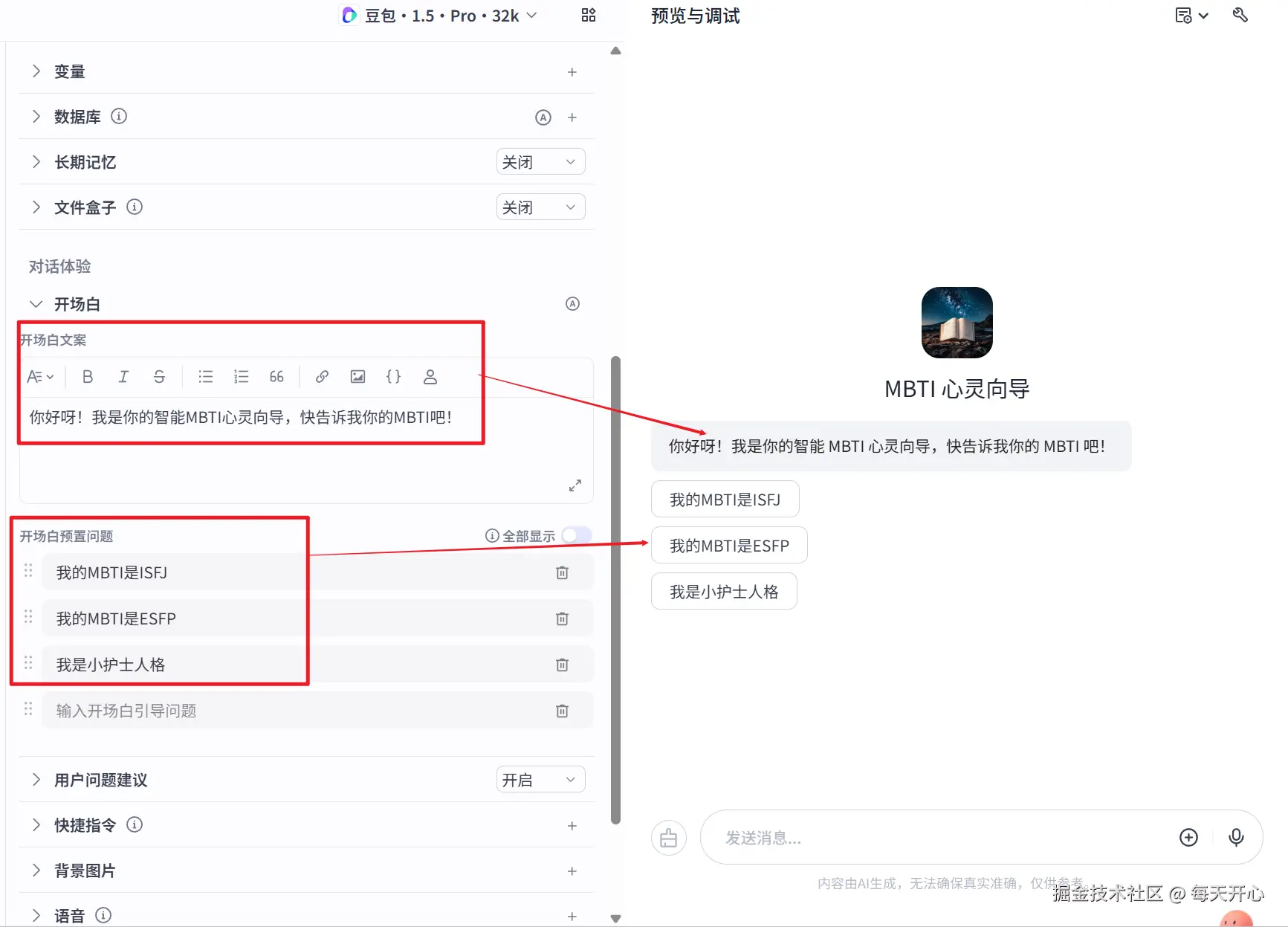Expand the 语音 section
This screenshot has width=1288, height=927.
tap(36, 916)
